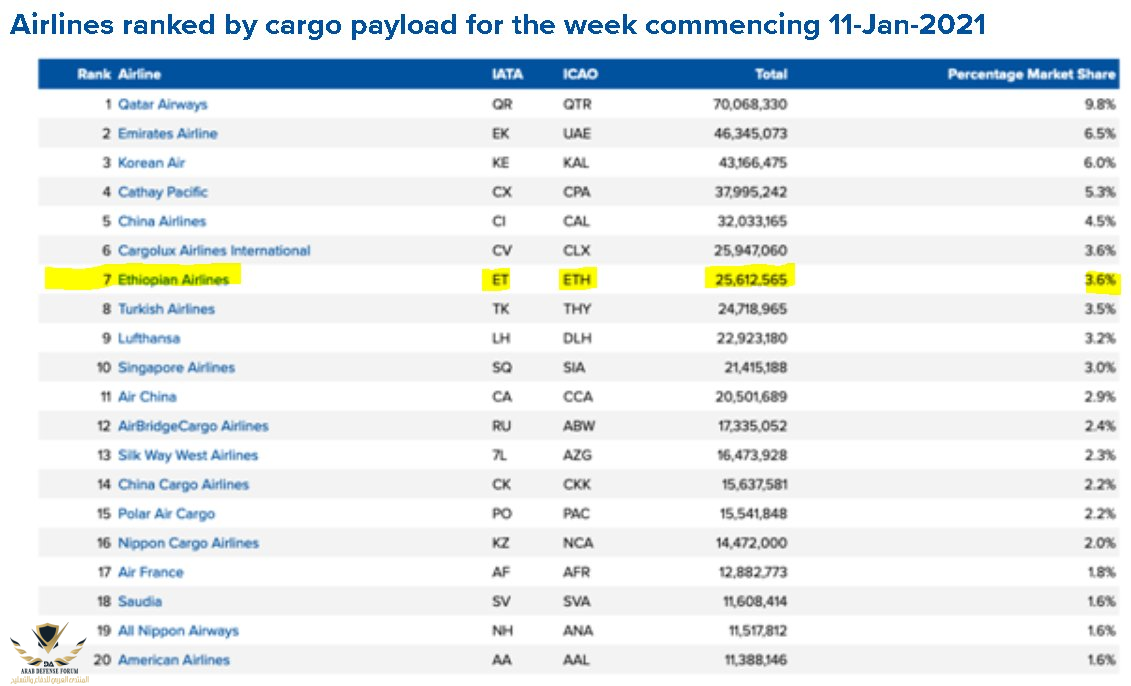Open the China Airlines link
The height and width of the screenshot is (686, 1131).
point(161,221)
